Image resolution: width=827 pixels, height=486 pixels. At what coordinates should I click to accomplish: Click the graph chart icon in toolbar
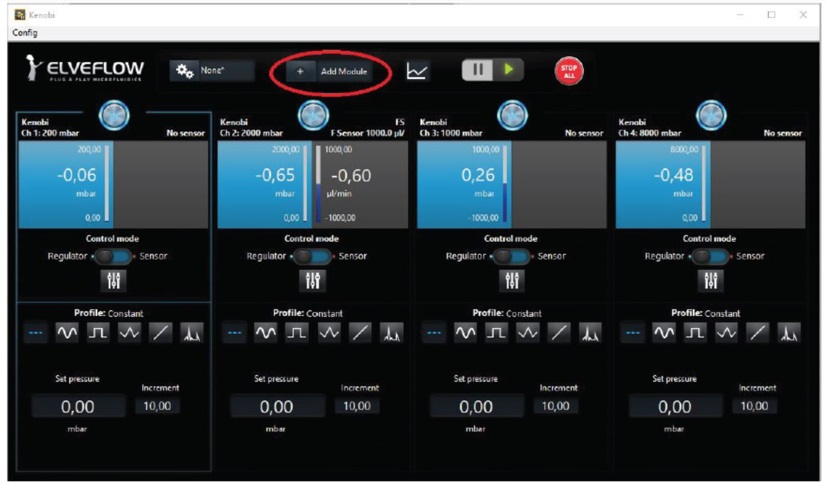(417, 71)
